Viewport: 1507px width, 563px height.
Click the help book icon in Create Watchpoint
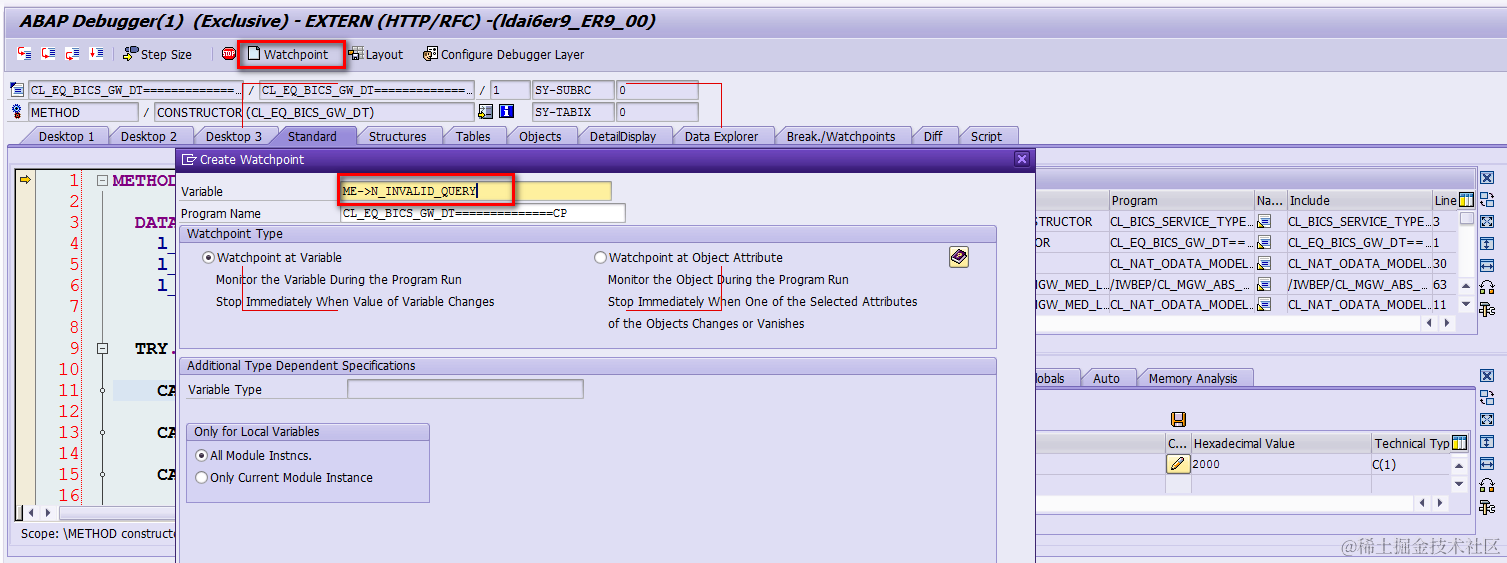point(959,258)
